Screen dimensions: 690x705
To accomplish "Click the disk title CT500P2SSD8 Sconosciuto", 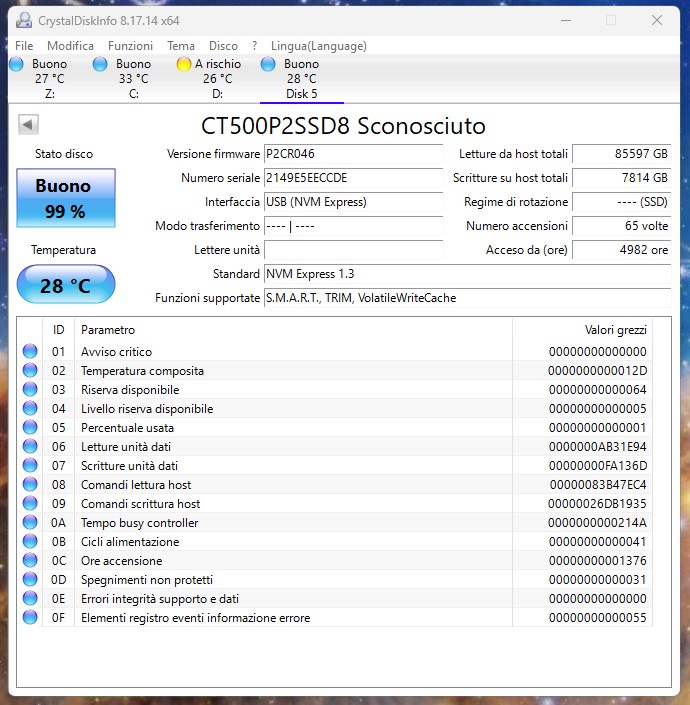I will 343,126.
